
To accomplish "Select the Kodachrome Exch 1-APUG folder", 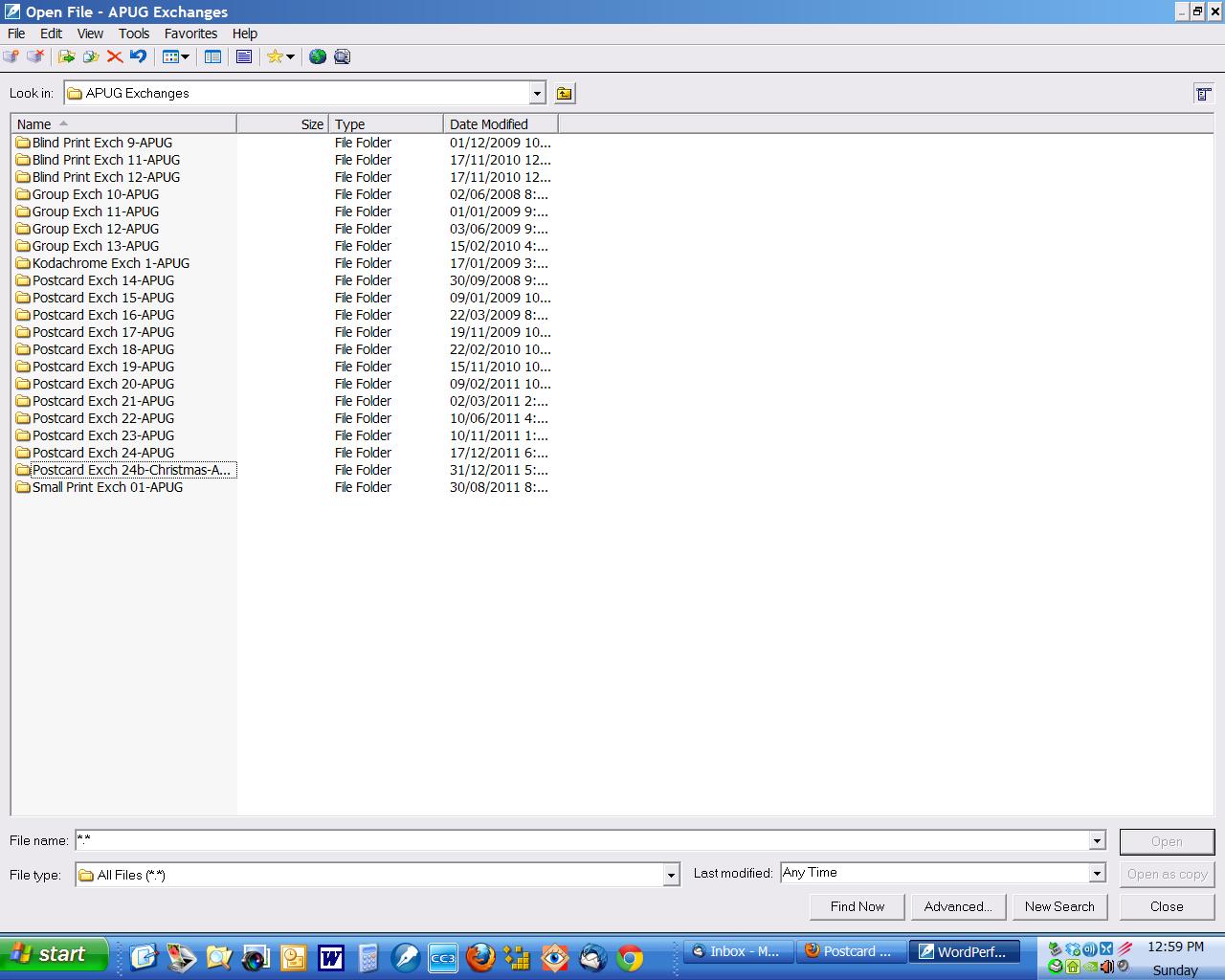I will coord(110,263).
